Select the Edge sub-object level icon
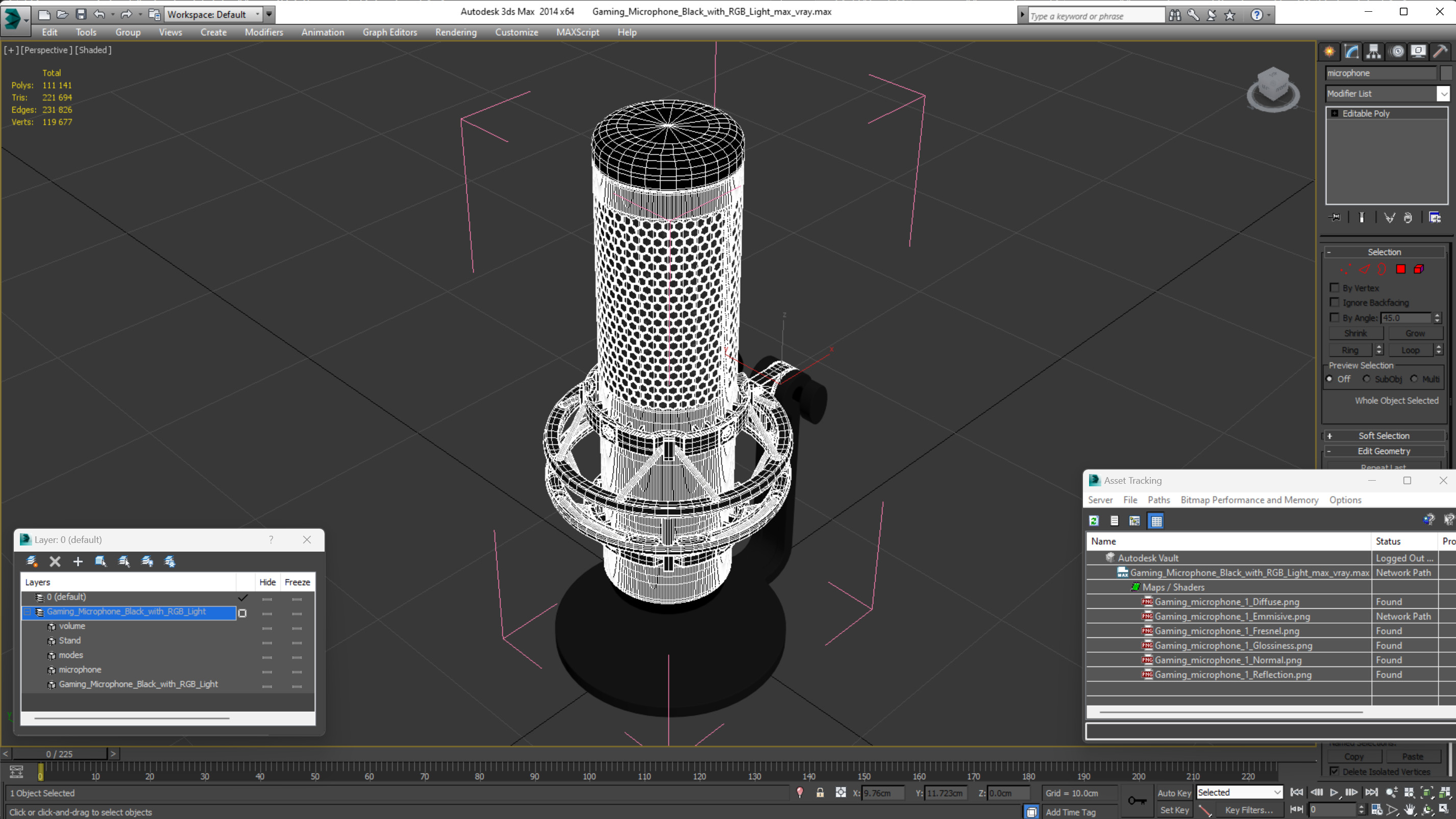 (x=1365, y=269)
